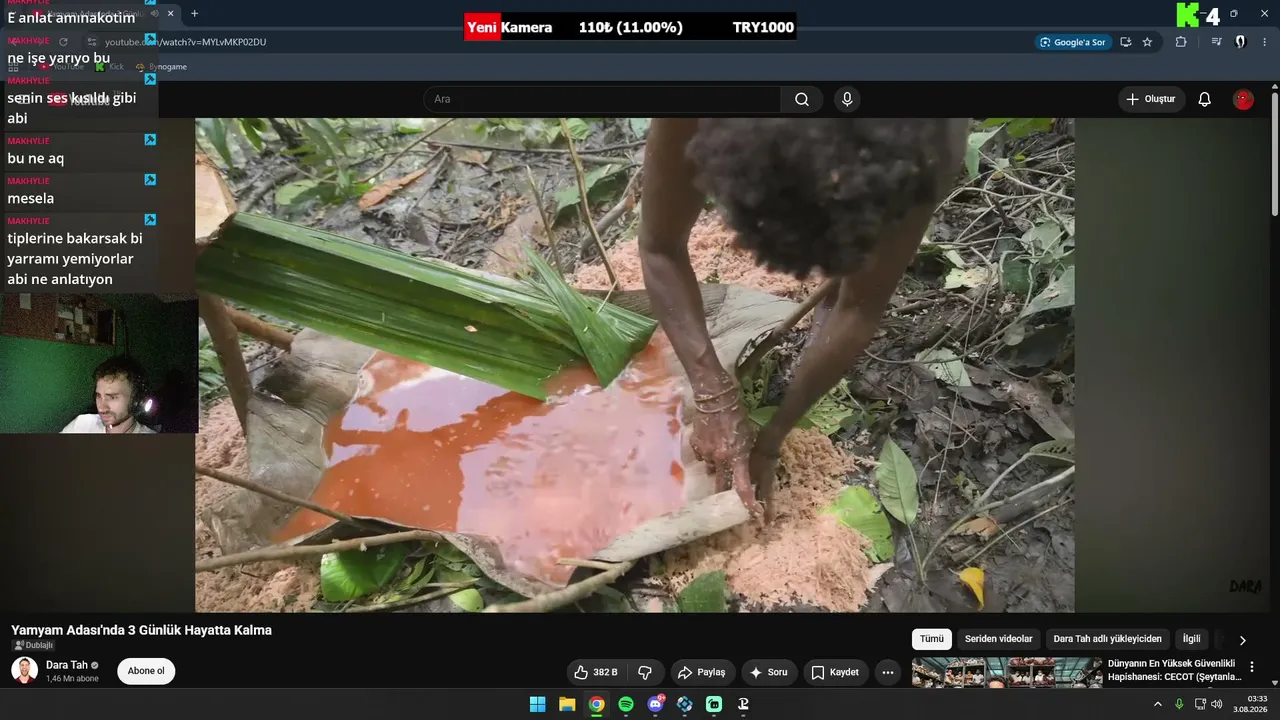Open the Chrome profile icon in toolbar
This screenshot has height=720, width=1280.
pos(1240,42)
